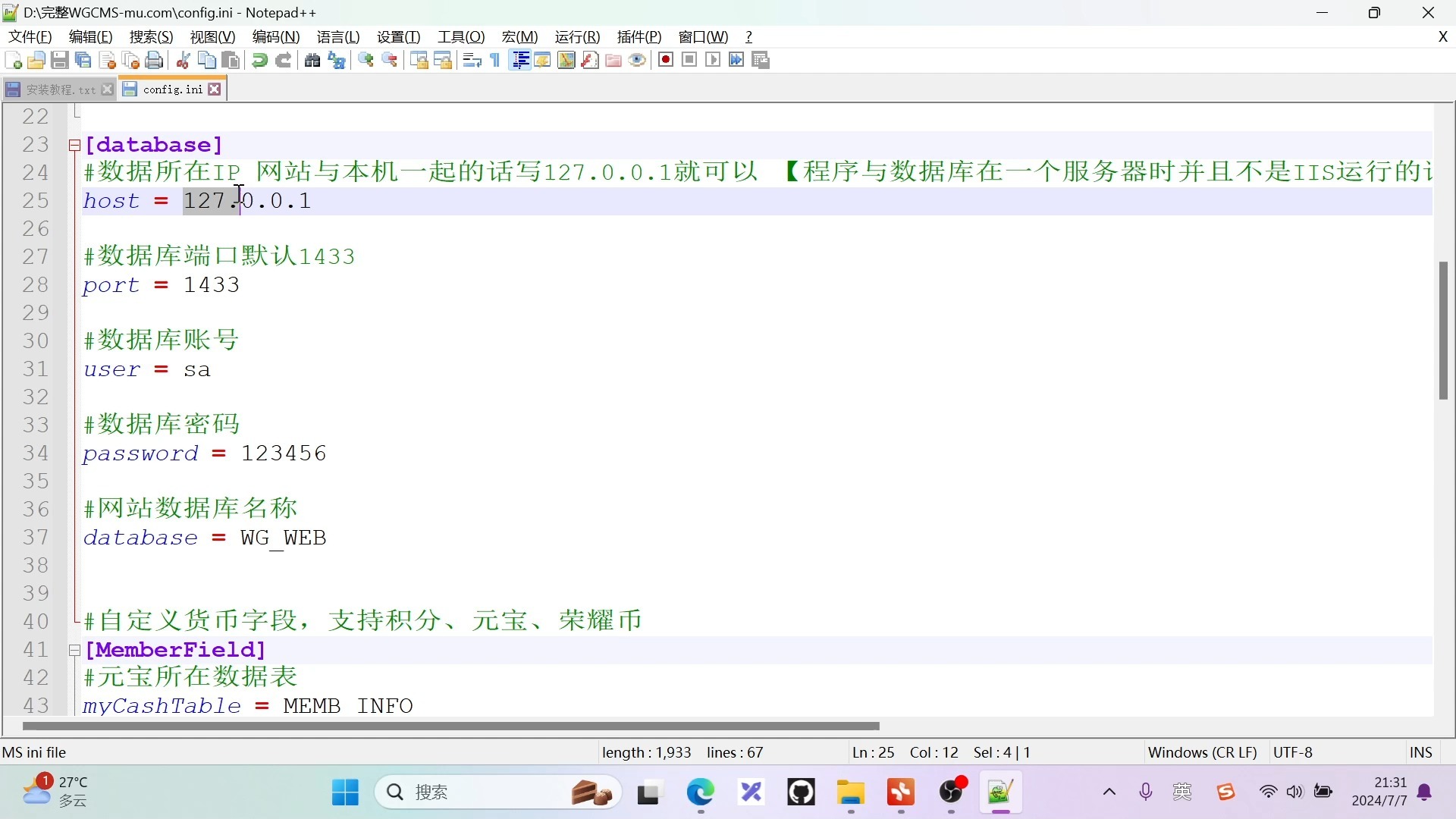Open Microsoft Edge from the taskbar
The image size is (1456, 819).
tap(701, 792)
